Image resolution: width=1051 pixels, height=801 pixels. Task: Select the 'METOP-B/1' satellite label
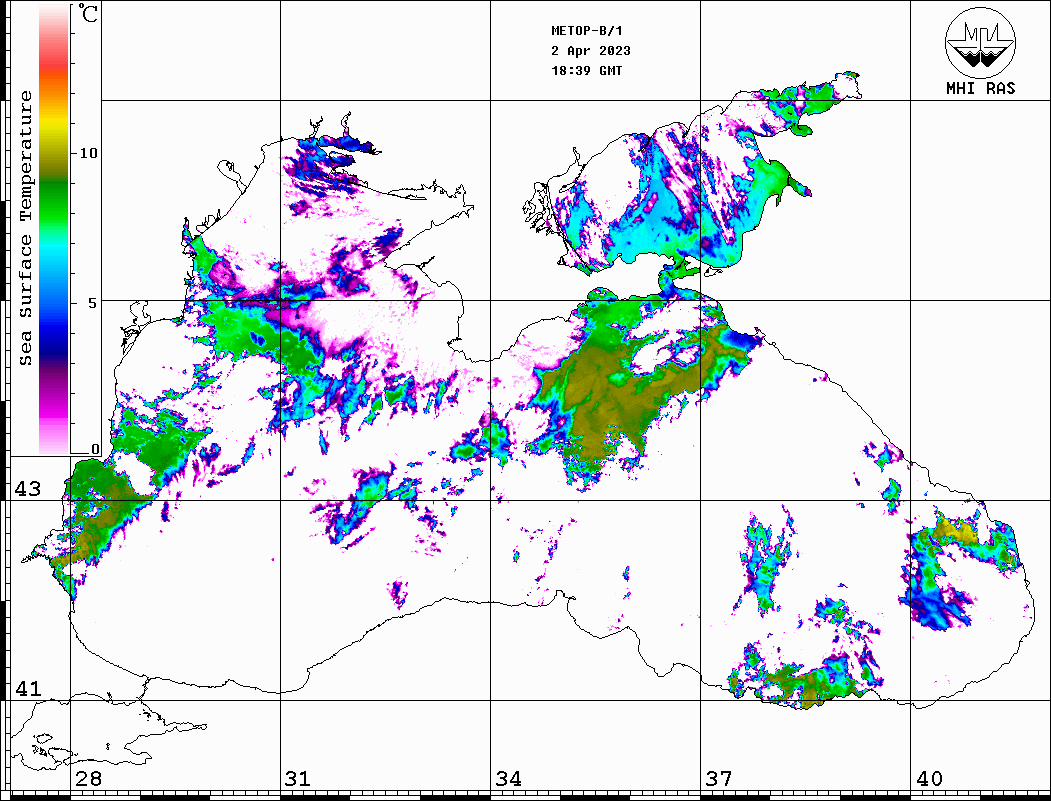pyautogui.click(x=586, y=31)
